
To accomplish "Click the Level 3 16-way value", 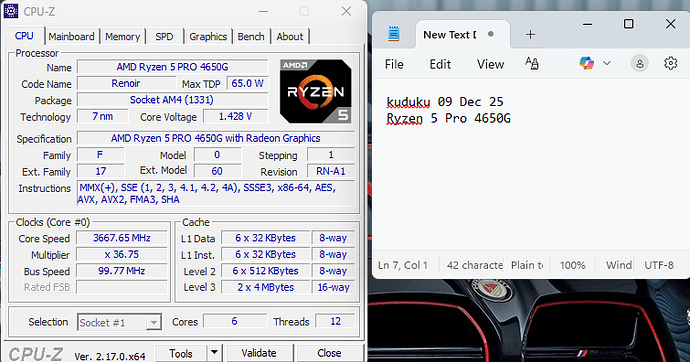I will [333, 287].
